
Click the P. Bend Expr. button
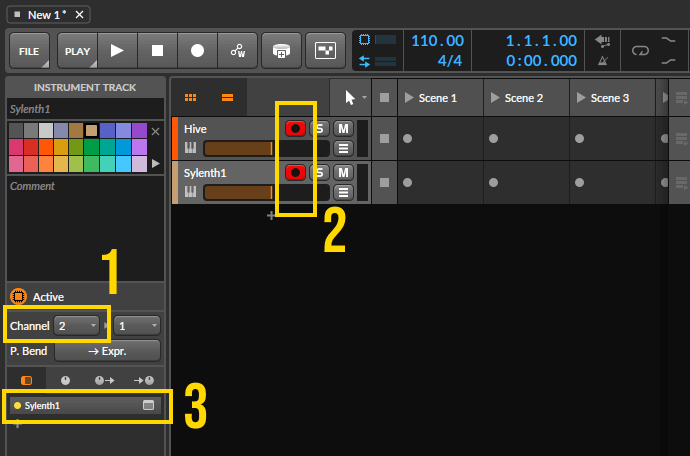coord(107,351)
